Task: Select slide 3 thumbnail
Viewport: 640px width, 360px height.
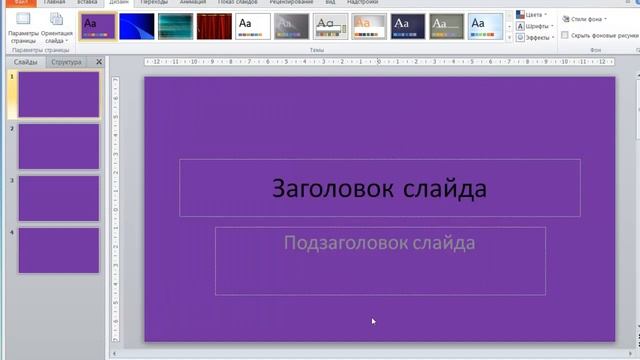Action: 59,198
